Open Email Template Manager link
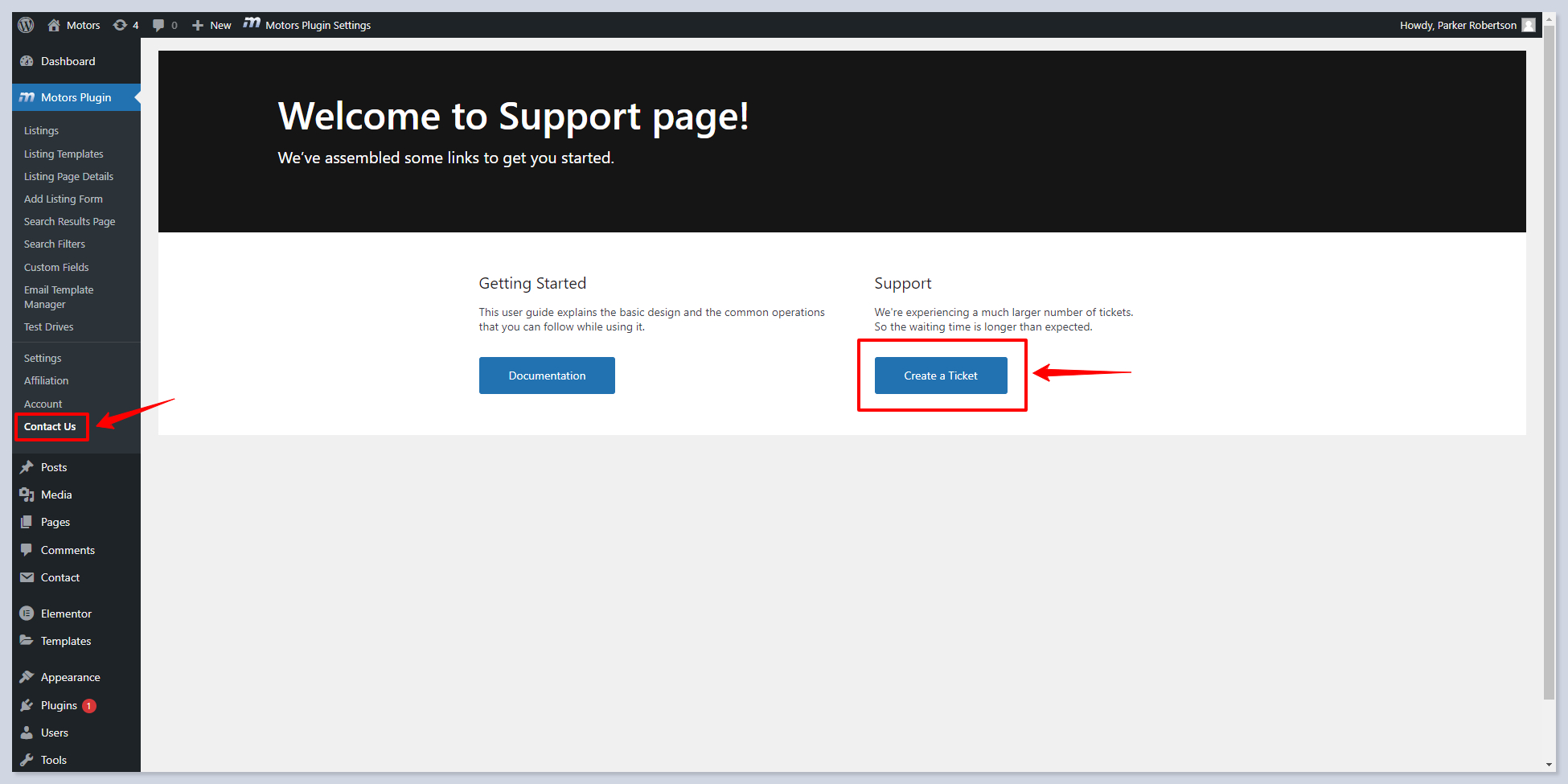 59,297
